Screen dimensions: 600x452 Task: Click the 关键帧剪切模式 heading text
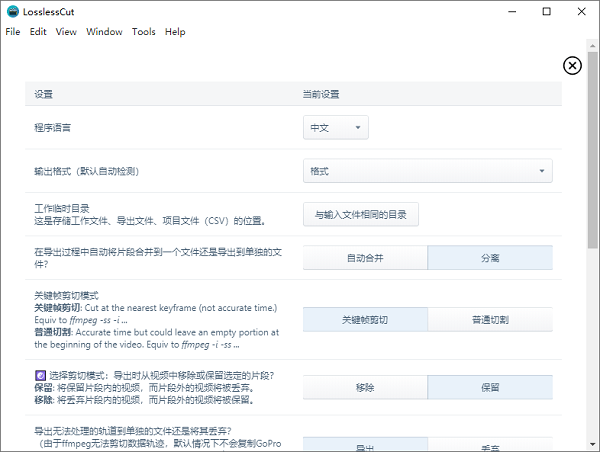[x=66, y=295]
